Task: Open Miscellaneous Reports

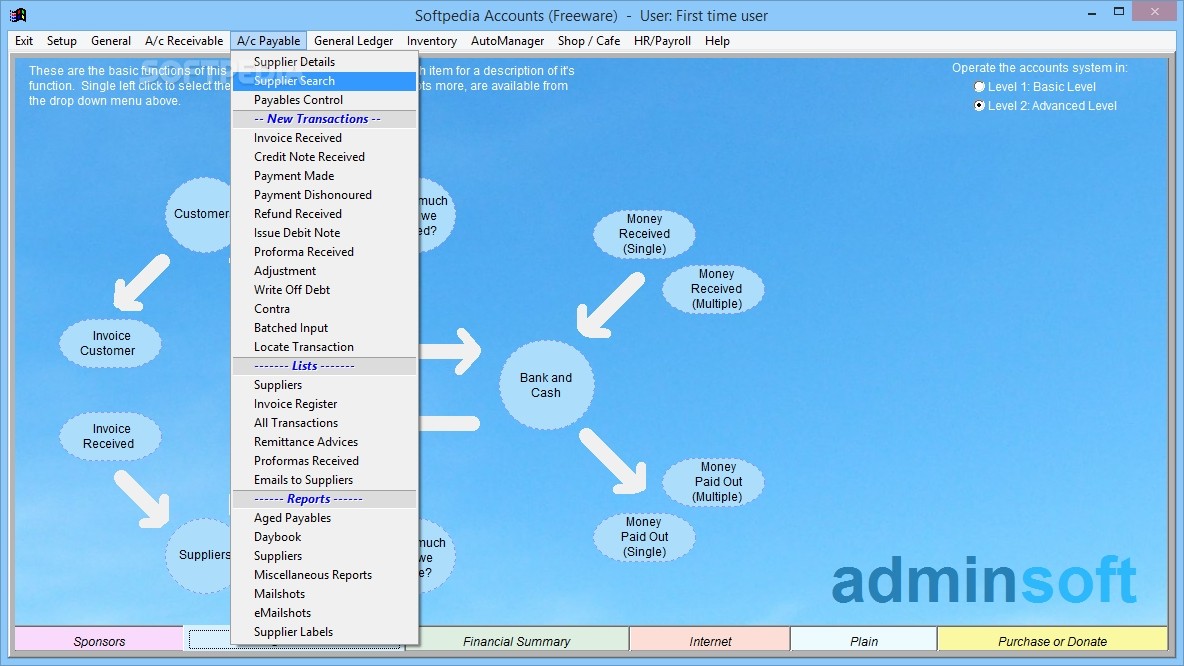Action: (x=325, y=575)
